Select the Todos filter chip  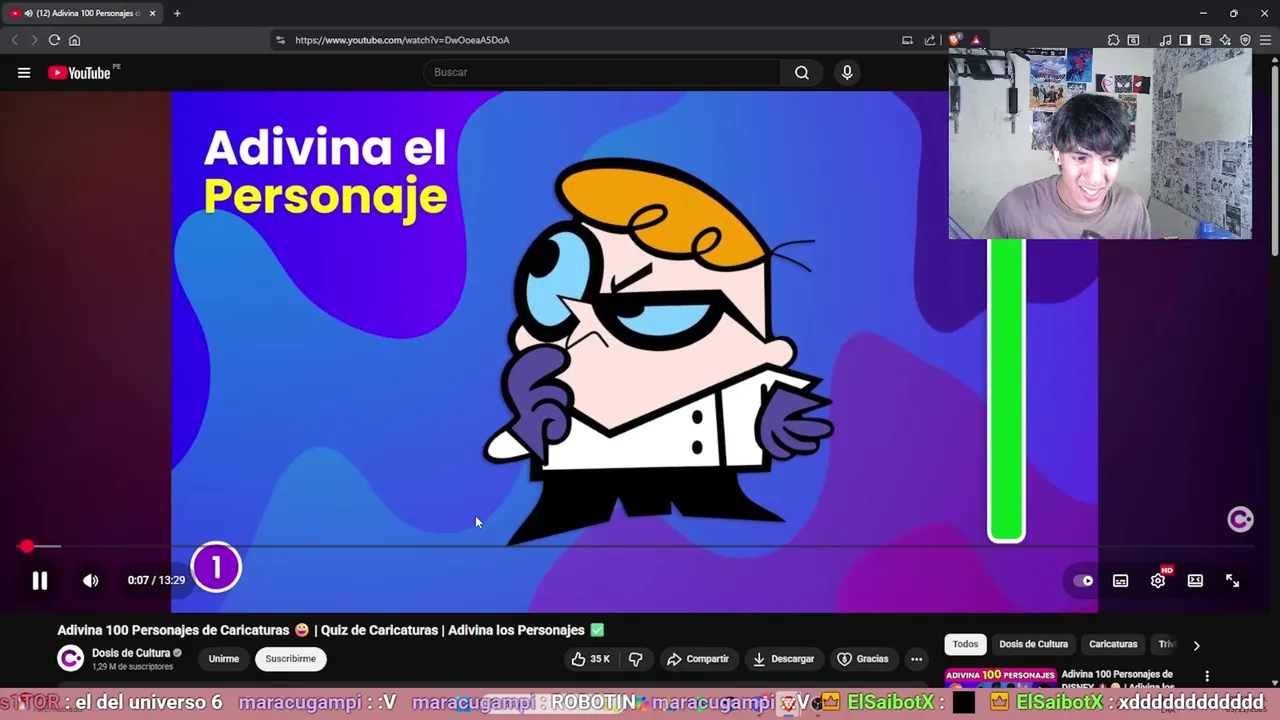click(965, 644)
